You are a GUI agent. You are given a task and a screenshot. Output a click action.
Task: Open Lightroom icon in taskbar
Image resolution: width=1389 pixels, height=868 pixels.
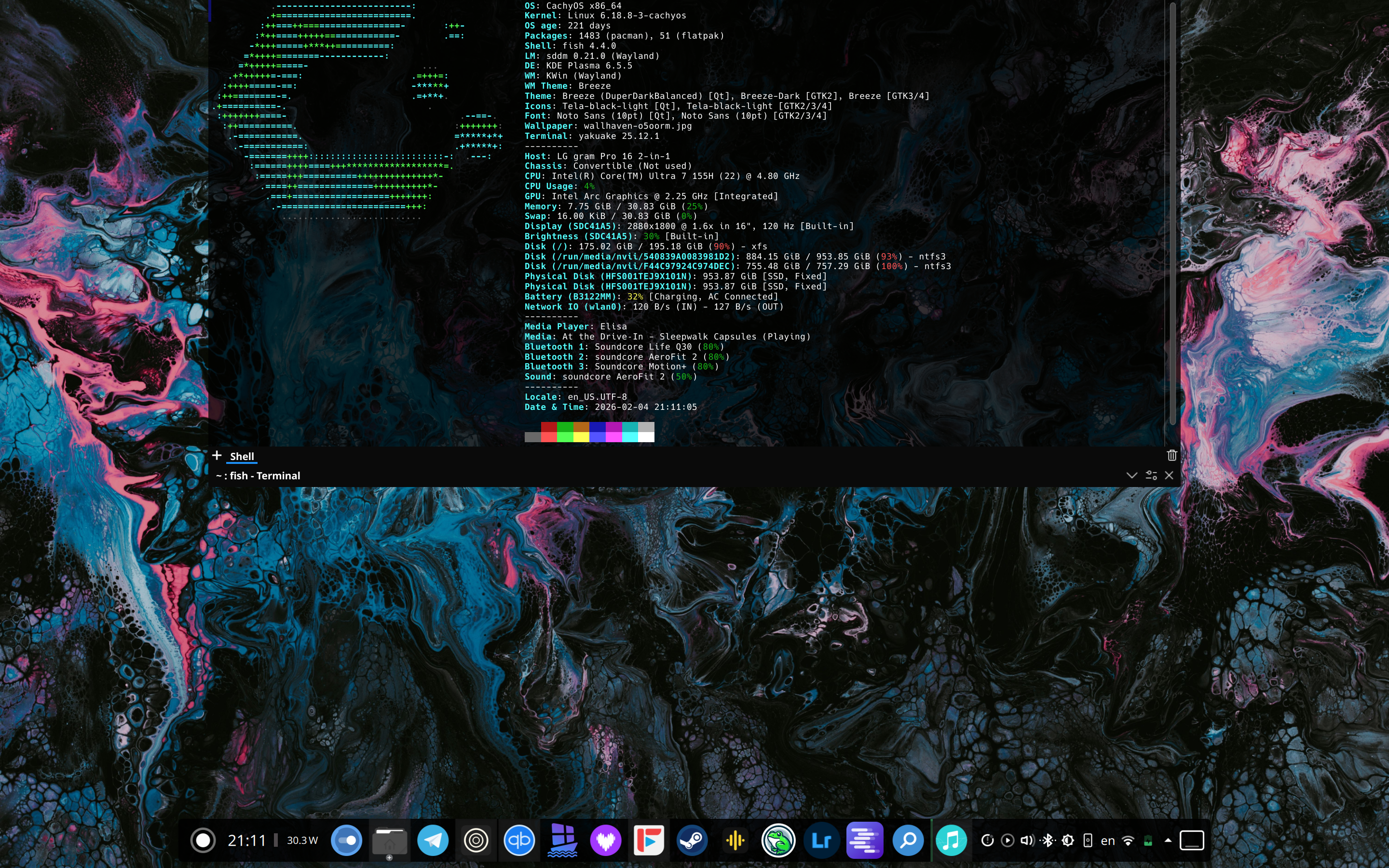click(821, 841)
